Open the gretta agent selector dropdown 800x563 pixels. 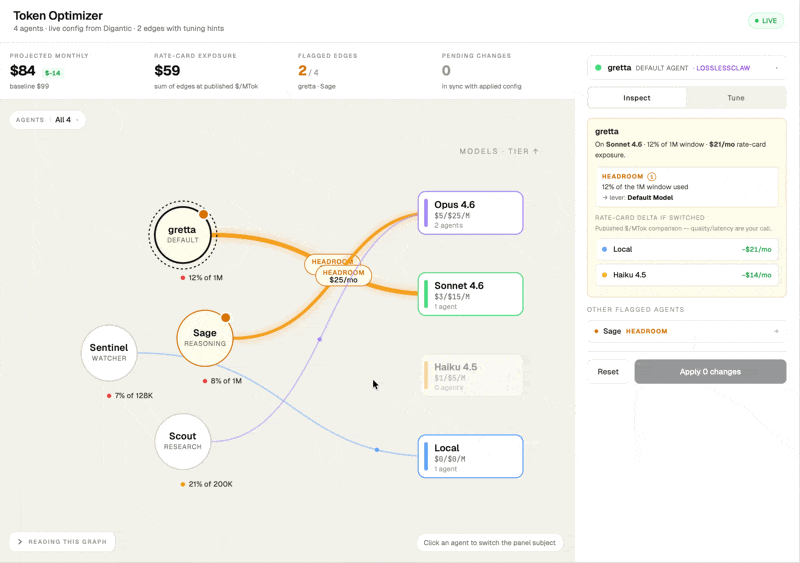pyautogui.click(x=687, y=68)
